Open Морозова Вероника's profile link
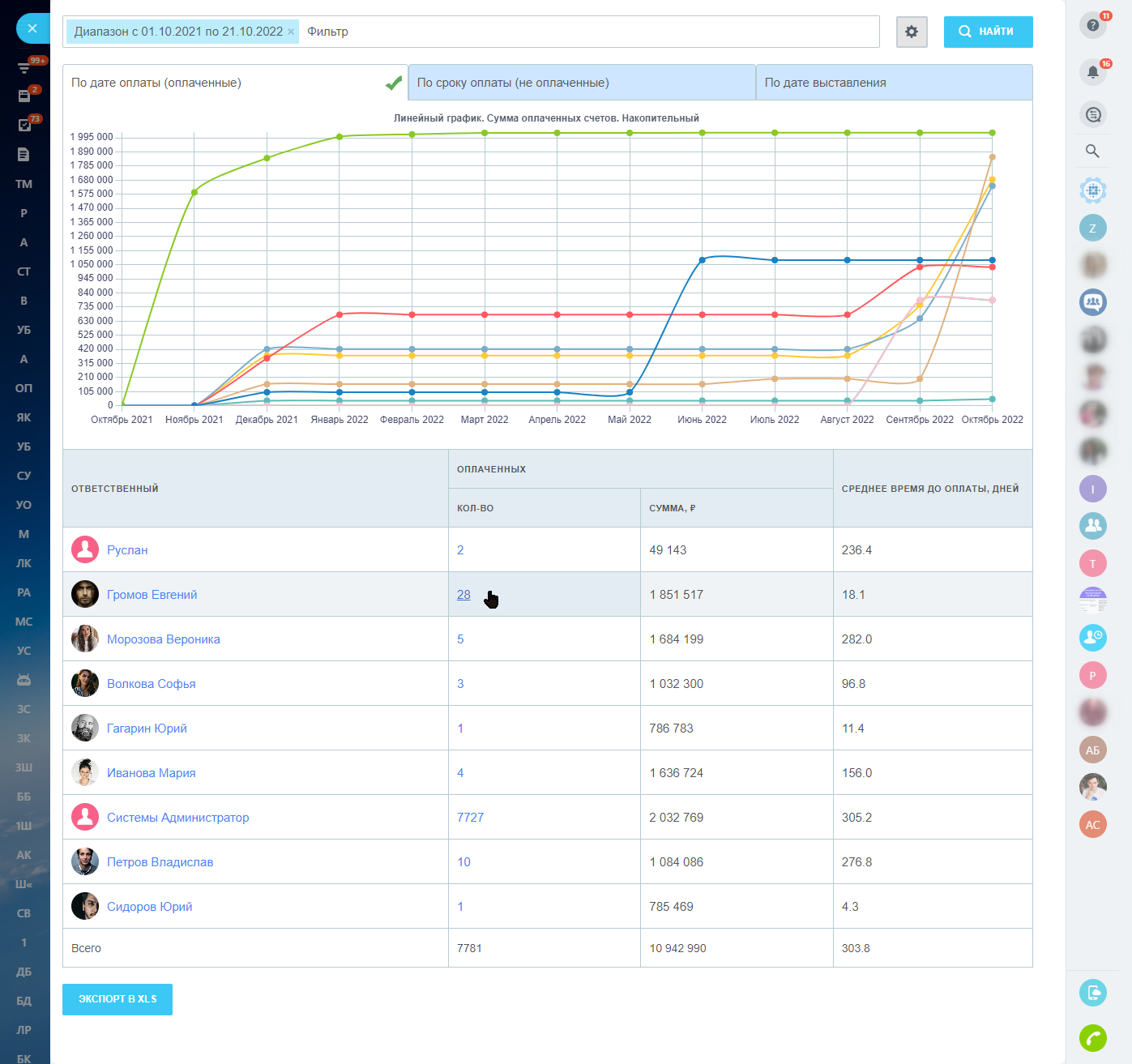The image size is (1132, 1064). tap(163, 639)
